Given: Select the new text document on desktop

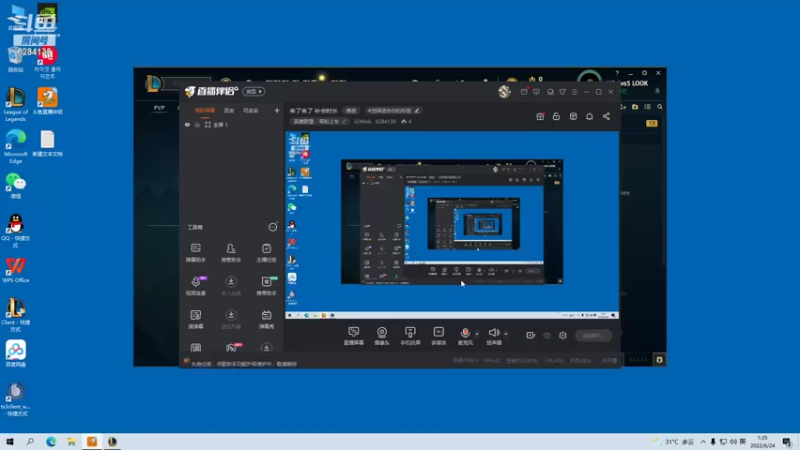Looking at the screenshot, I should pos(47,143).
